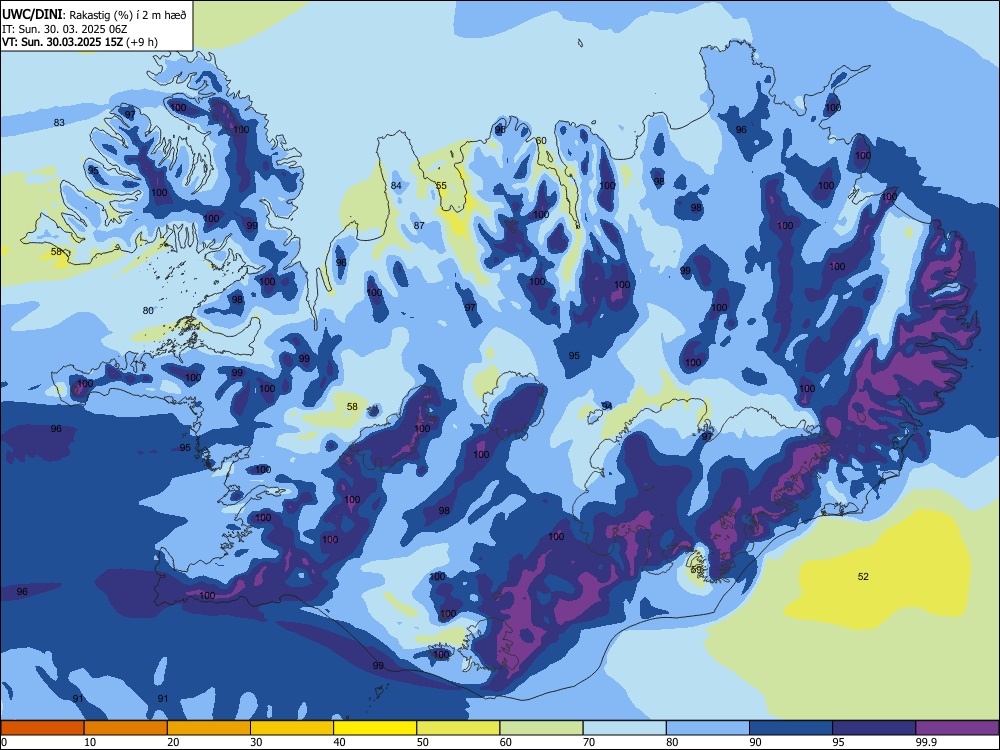Select the 'VT: Sun. 30.03.2025 15Z' line
The image size is (1000, 750).
point(62,42)
